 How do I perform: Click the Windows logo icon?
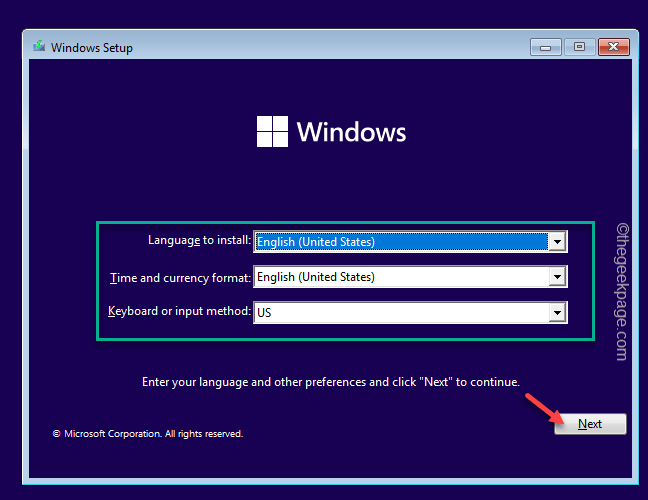[272, 131]
